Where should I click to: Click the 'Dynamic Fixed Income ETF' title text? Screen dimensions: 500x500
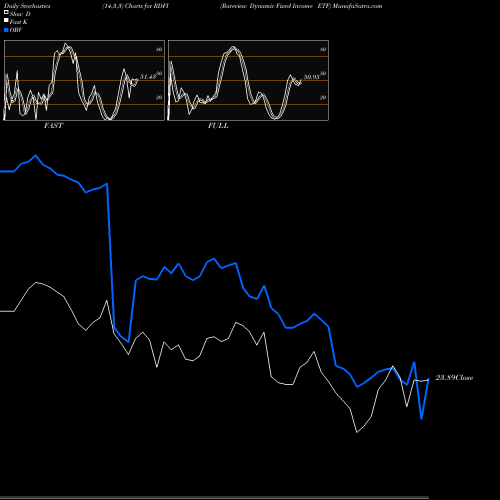pos(290,6)
